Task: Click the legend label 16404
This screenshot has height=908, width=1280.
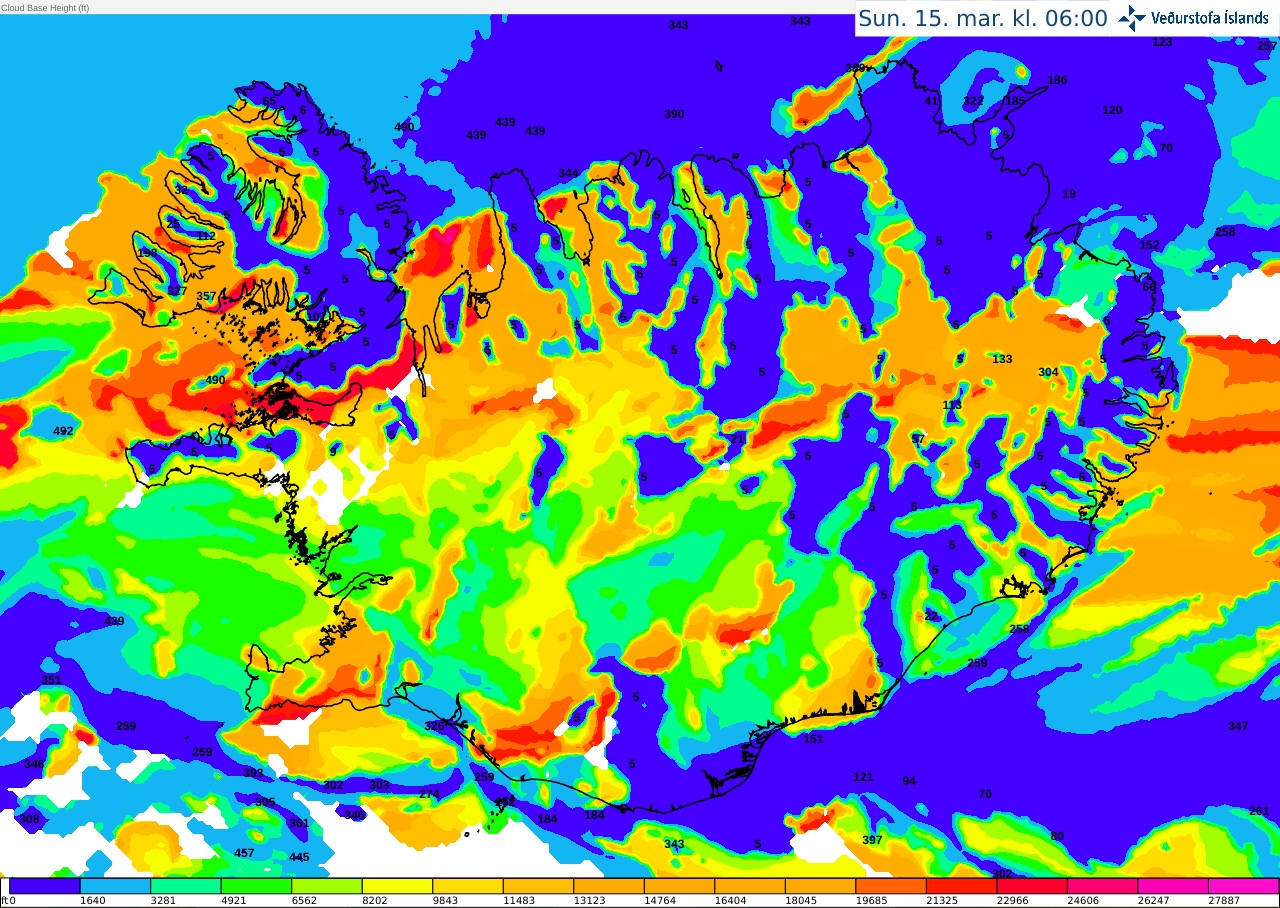Action: point(731,901)
